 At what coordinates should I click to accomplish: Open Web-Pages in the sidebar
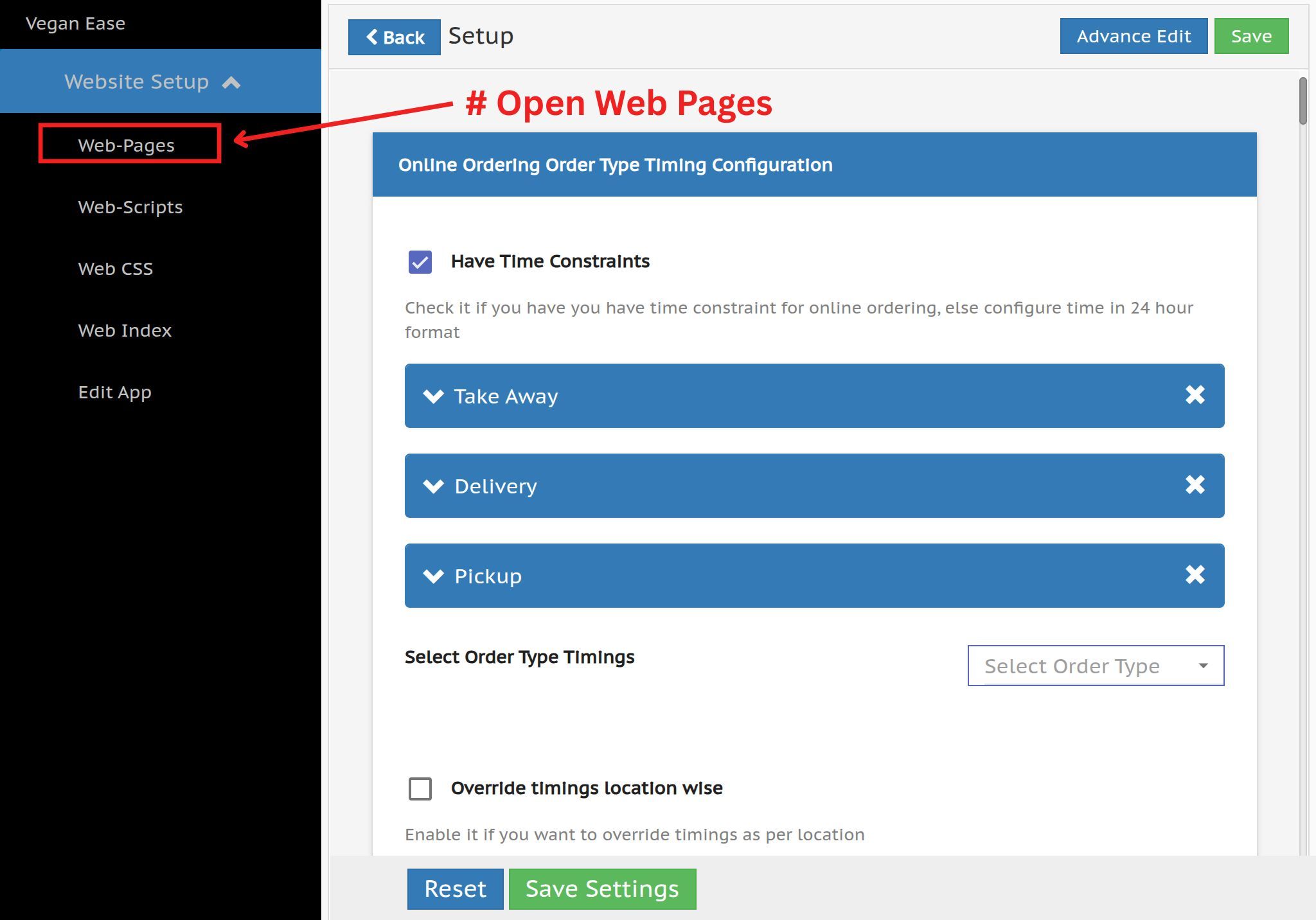[x=127, y=145]
